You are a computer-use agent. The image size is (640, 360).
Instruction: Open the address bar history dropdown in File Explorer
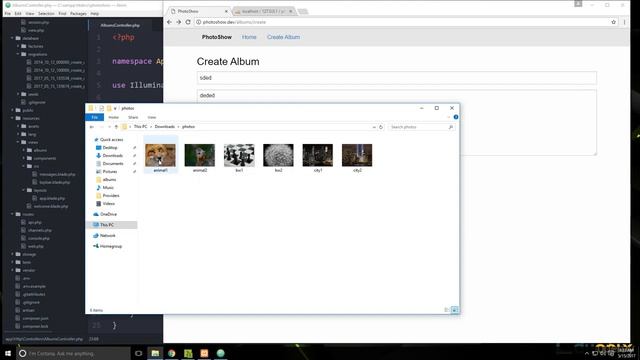[x=374, y=127]
